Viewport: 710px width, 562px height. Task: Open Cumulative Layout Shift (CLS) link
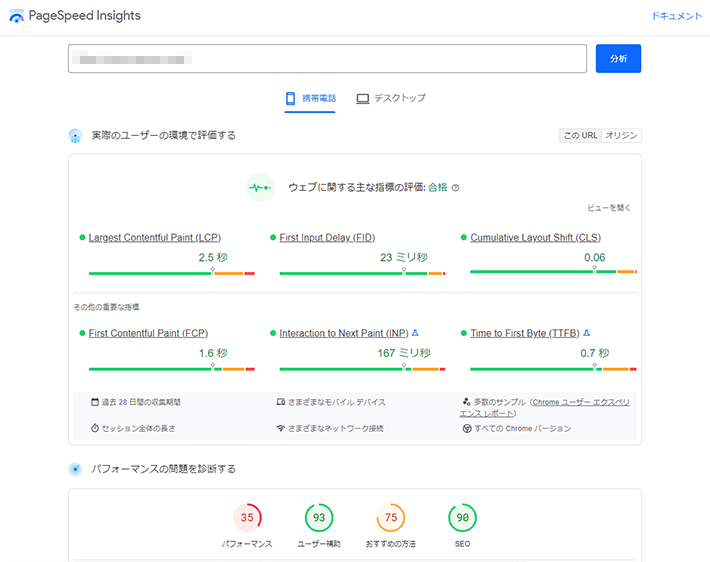(535, 237)
